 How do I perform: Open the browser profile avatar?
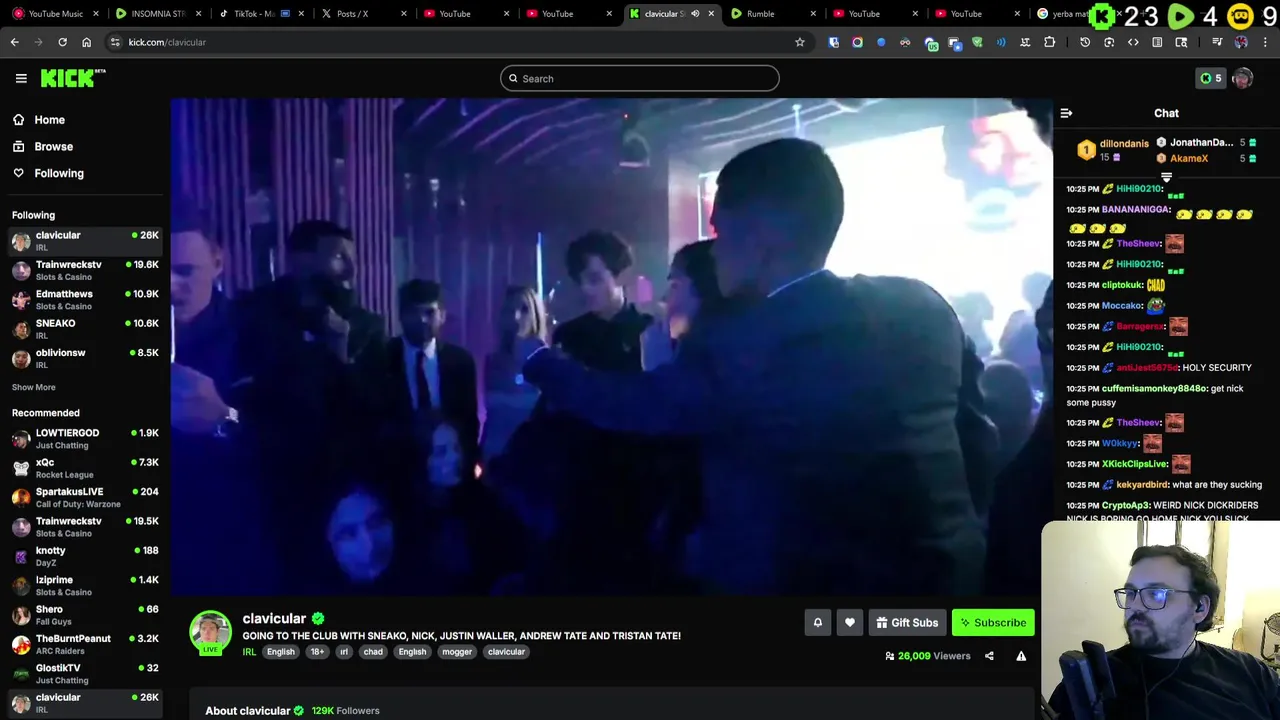tap(1241, 42)
